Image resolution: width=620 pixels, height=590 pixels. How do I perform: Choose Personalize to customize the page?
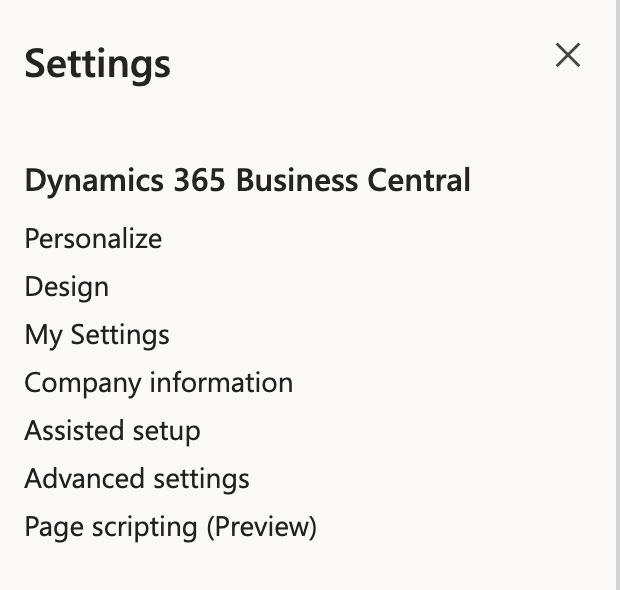(93, 239)
